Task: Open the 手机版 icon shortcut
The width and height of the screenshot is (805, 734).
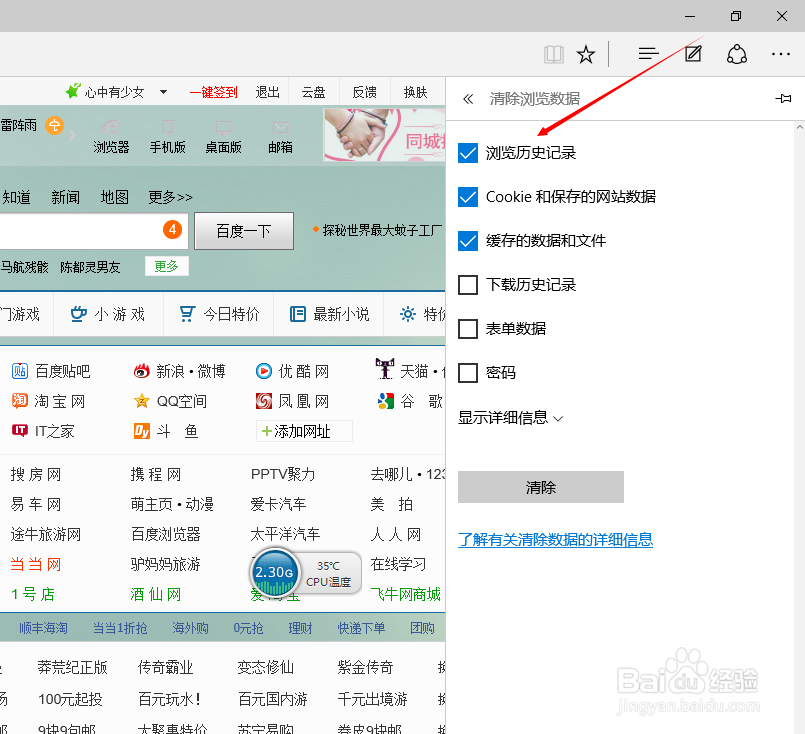Action: 167,137
